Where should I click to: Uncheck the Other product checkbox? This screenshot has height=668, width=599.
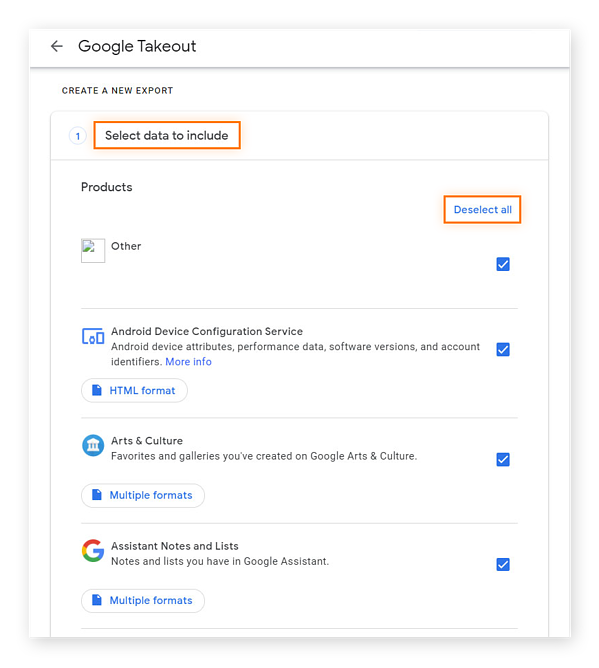[503, 264]
